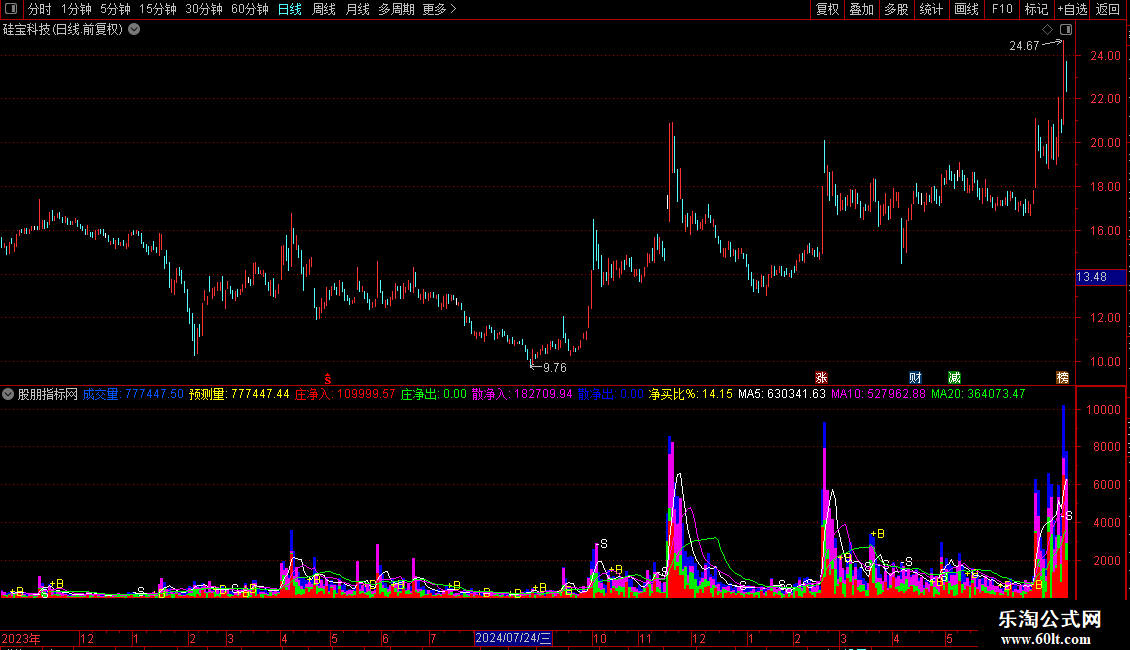The image size is (1130, 650).
Task: Click the MA10 value 527962.88
Action: [896, 394]
